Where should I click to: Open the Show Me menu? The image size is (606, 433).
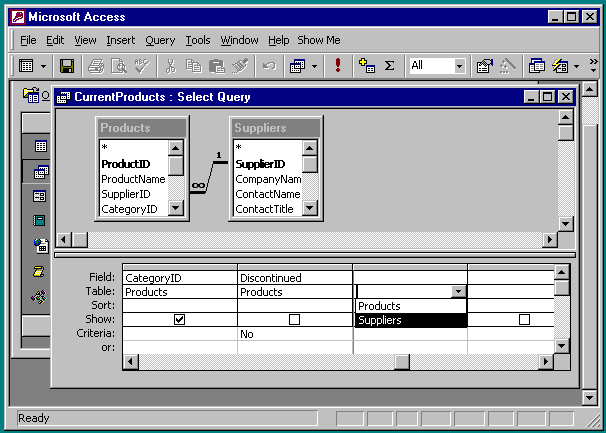click(x=319, y=40)
